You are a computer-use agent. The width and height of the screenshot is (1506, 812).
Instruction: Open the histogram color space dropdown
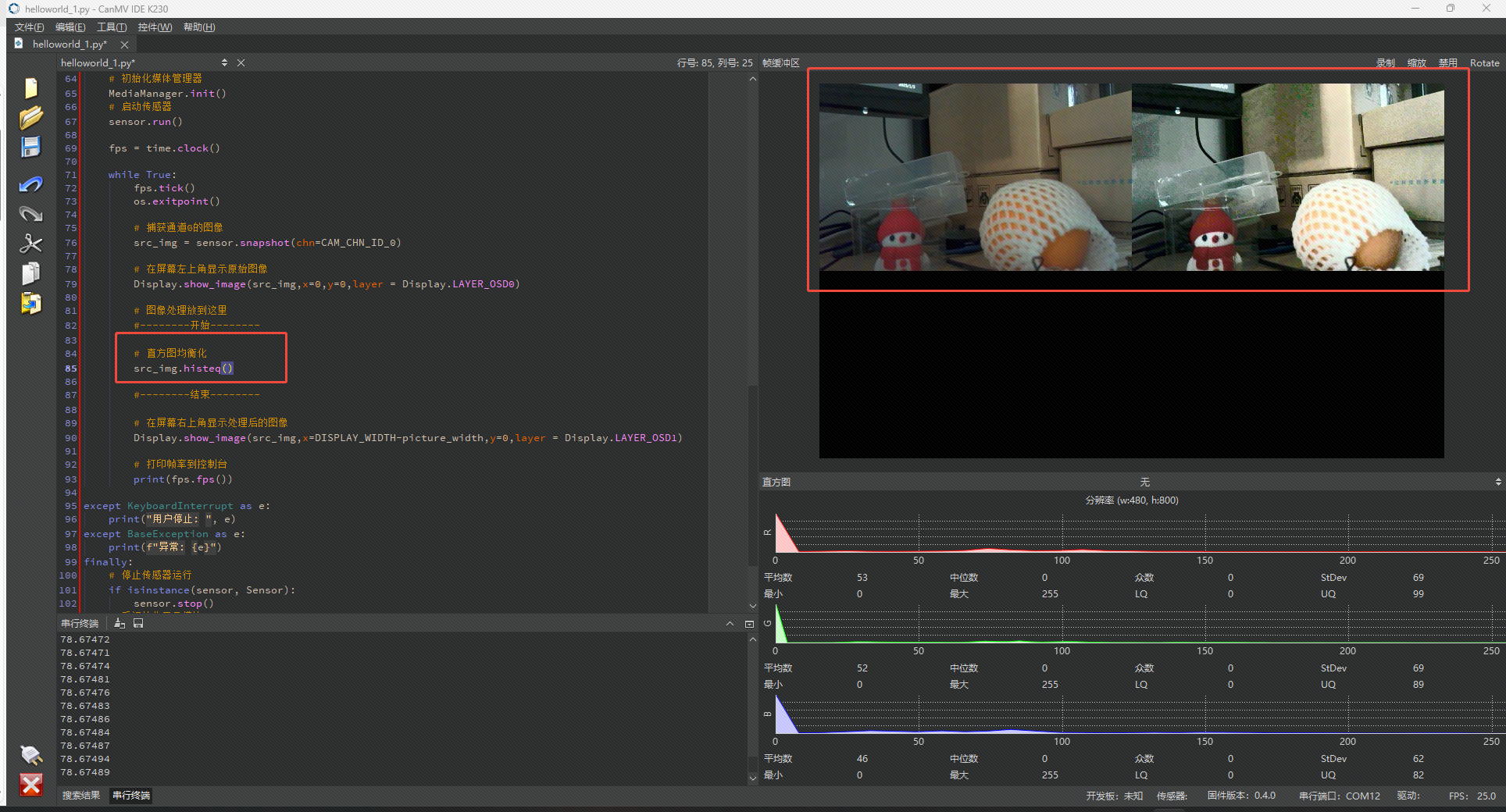coord(1144,482)
